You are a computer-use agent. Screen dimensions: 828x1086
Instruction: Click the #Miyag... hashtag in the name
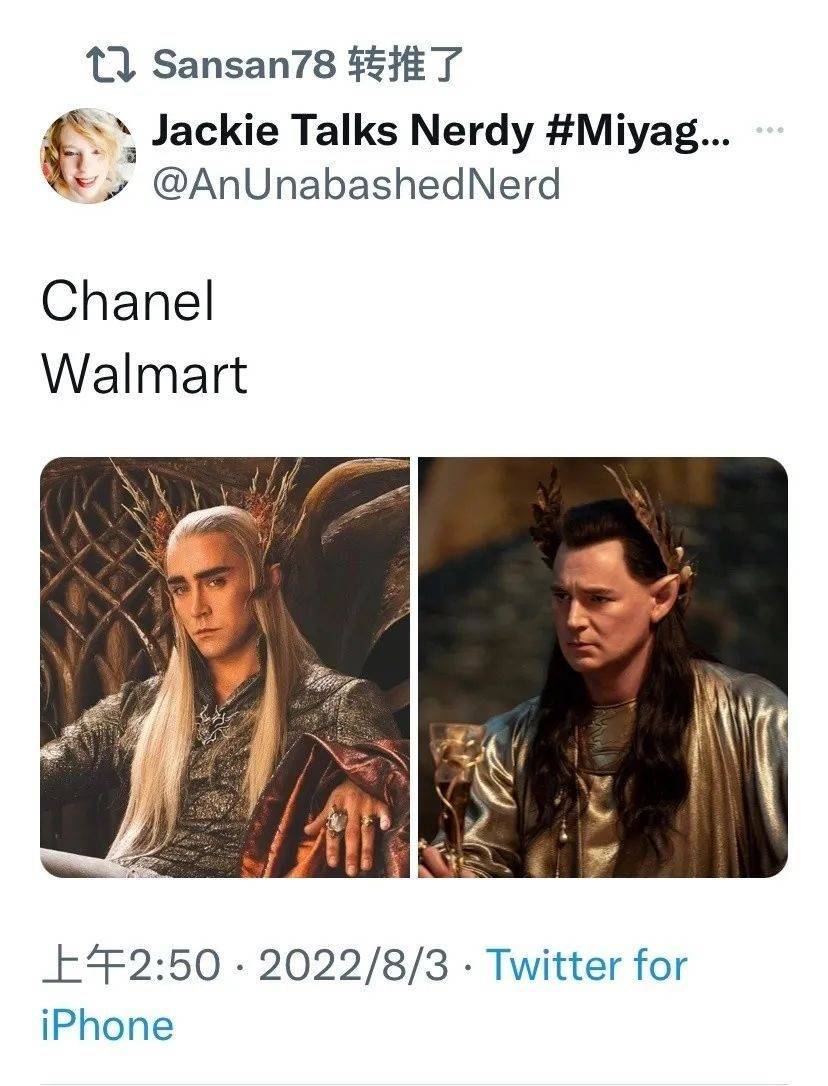click(x=638, y=130)
